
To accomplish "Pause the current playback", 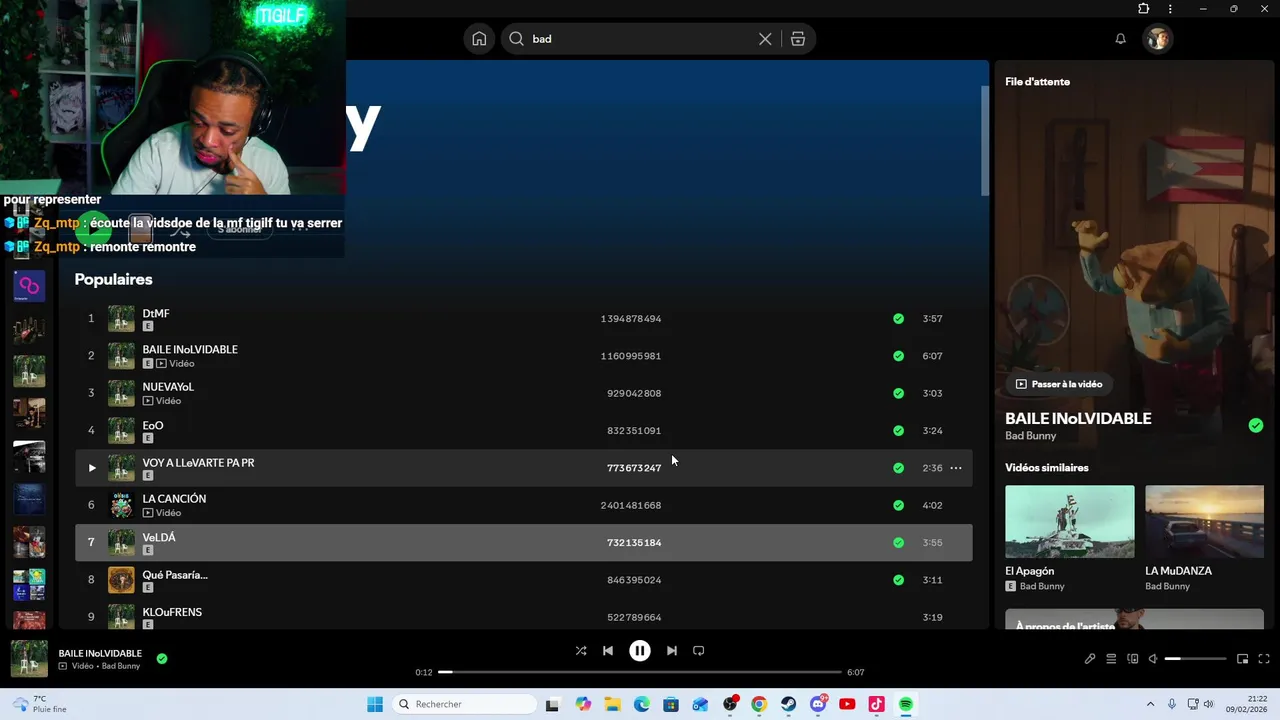I will [640, 651].
